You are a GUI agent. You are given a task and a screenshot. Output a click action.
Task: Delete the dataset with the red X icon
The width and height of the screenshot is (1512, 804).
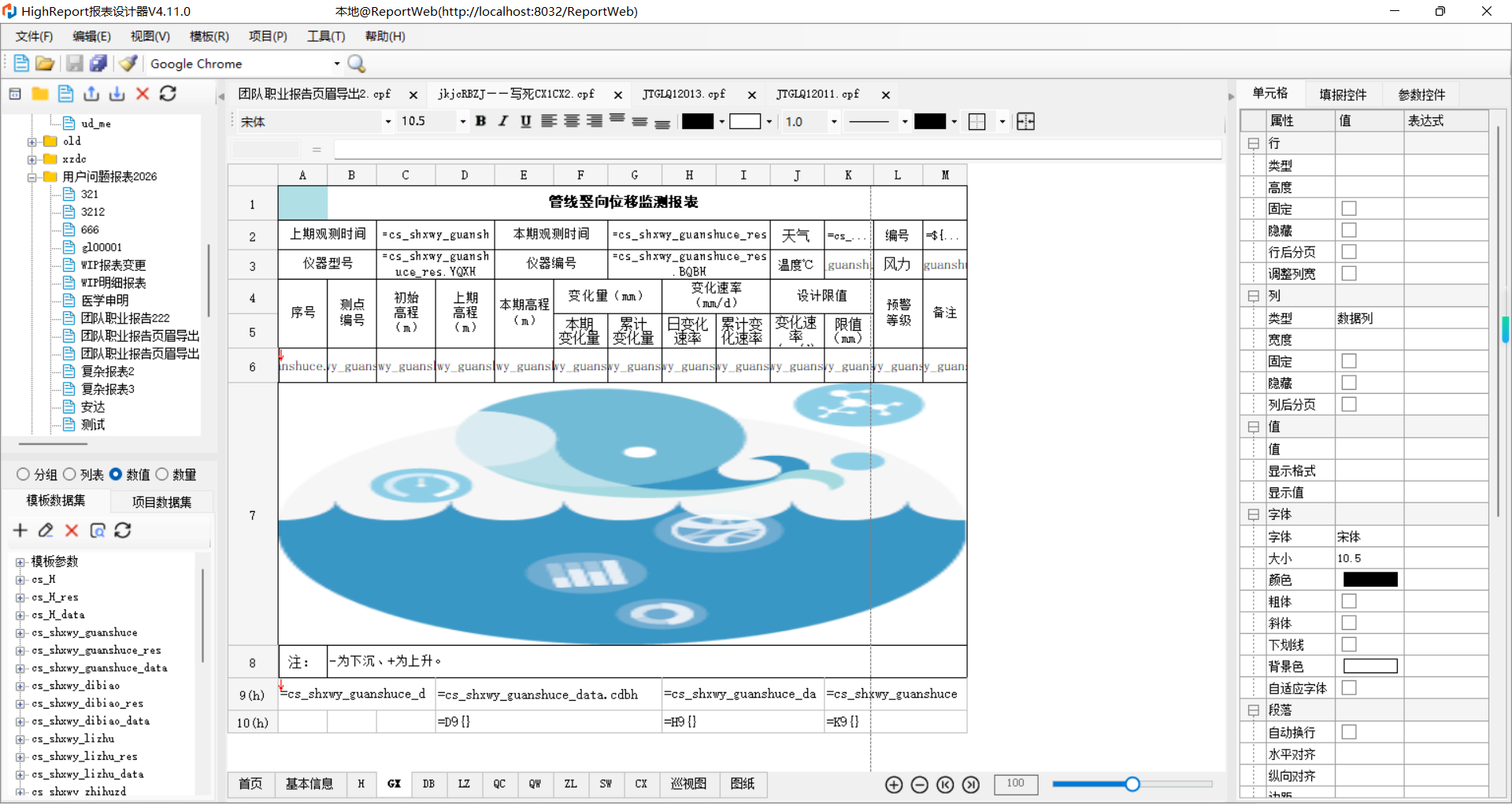[72, 531]
